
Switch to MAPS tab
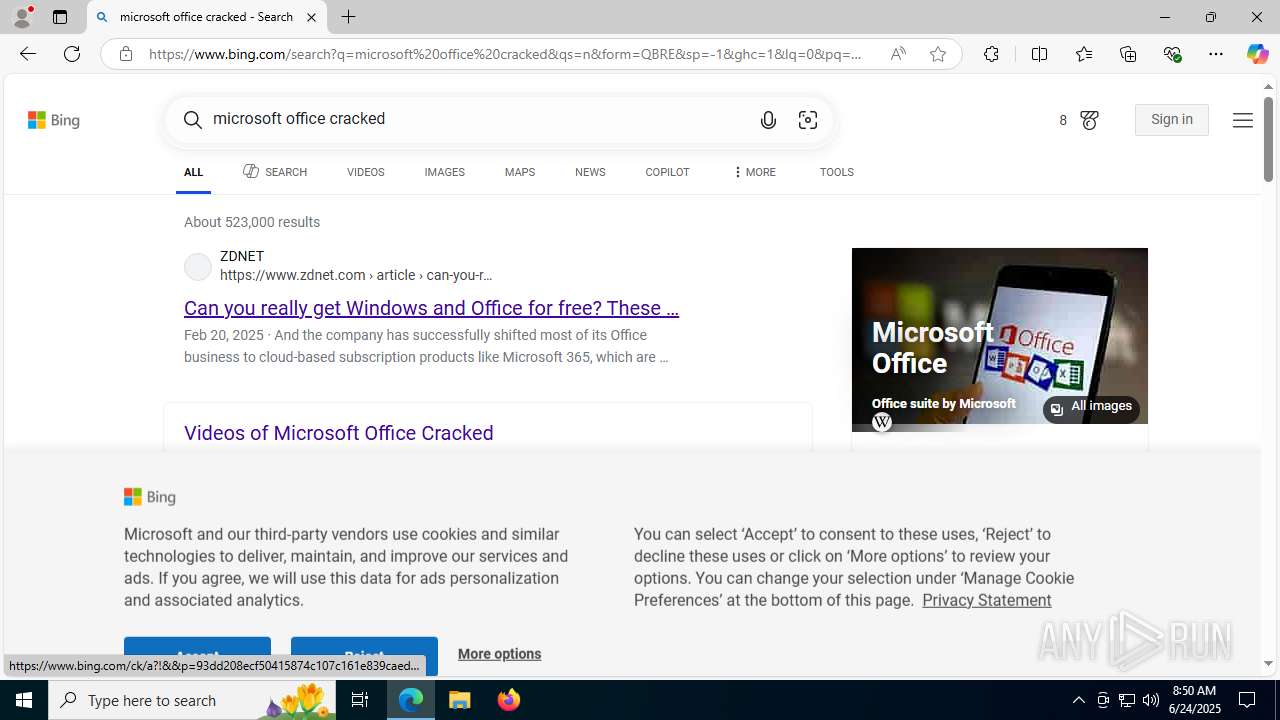coord(519,172)
